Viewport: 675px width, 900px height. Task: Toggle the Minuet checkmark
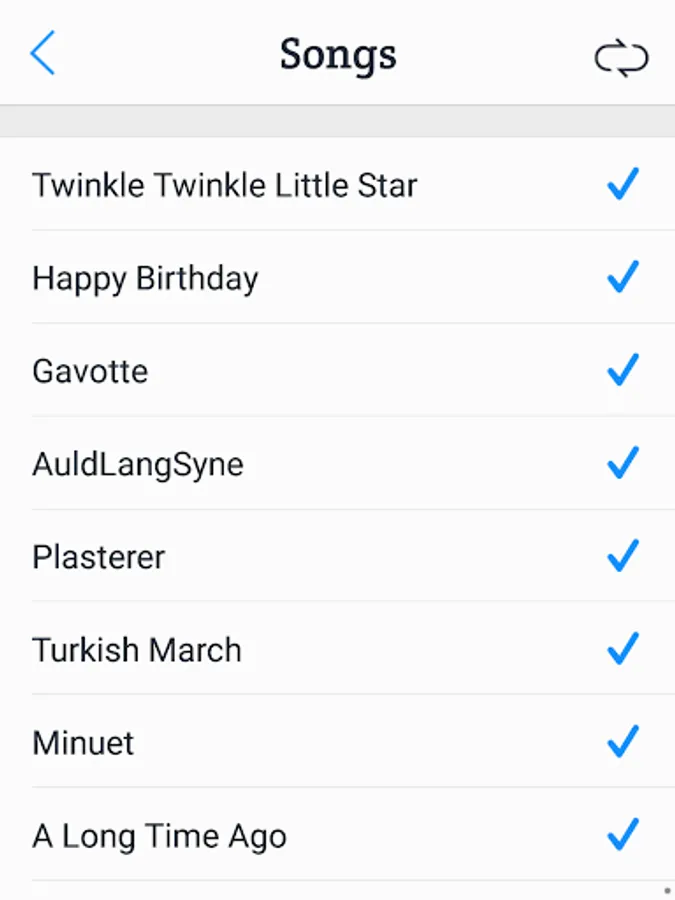click(x=622, y=742)
